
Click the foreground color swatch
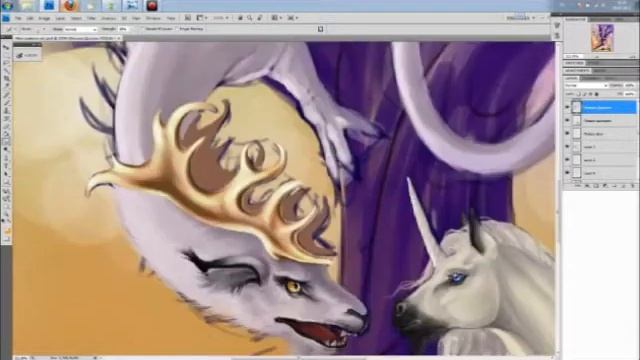tap(6, 231)
